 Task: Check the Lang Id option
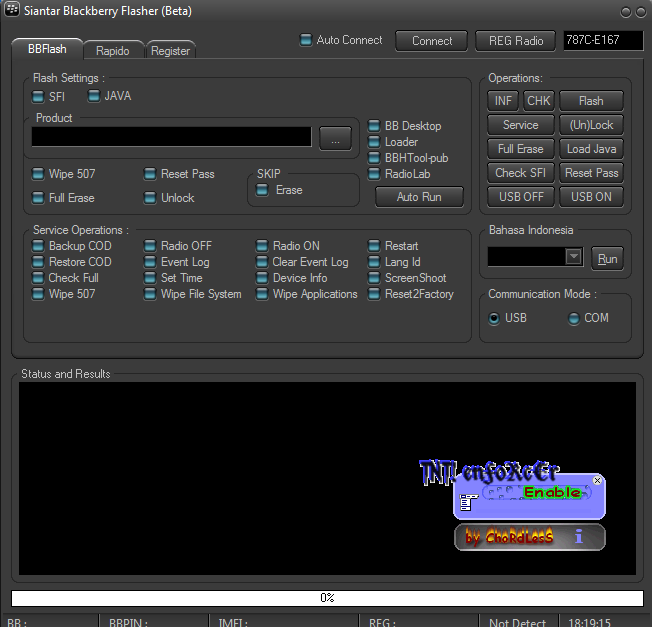(x=374, y=262)
